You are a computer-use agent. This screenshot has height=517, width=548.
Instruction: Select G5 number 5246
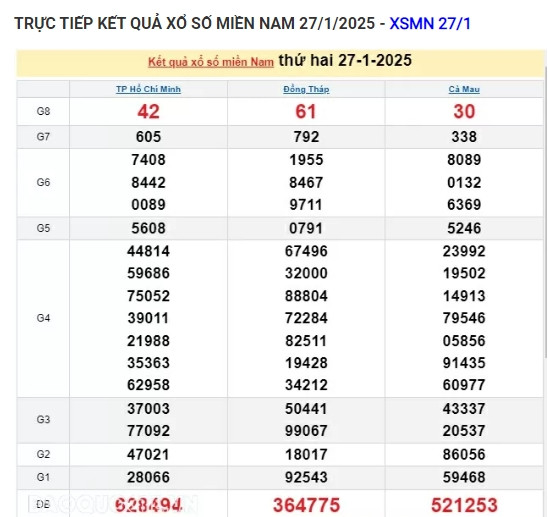[x=464, y=228]
